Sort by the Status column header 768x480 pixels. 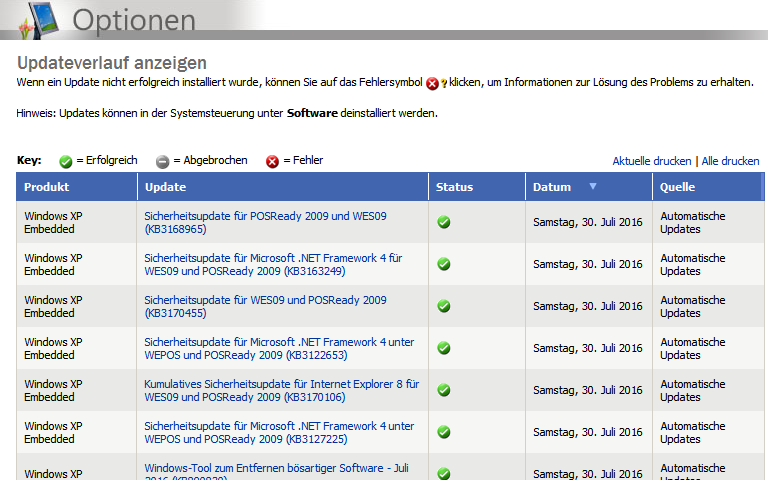point(455,187)
